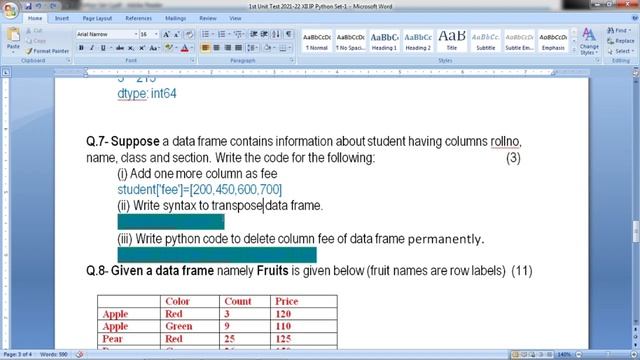640x360 pixels.
Task: Toggle Align Text Right
Action: [x=228, y=48]
